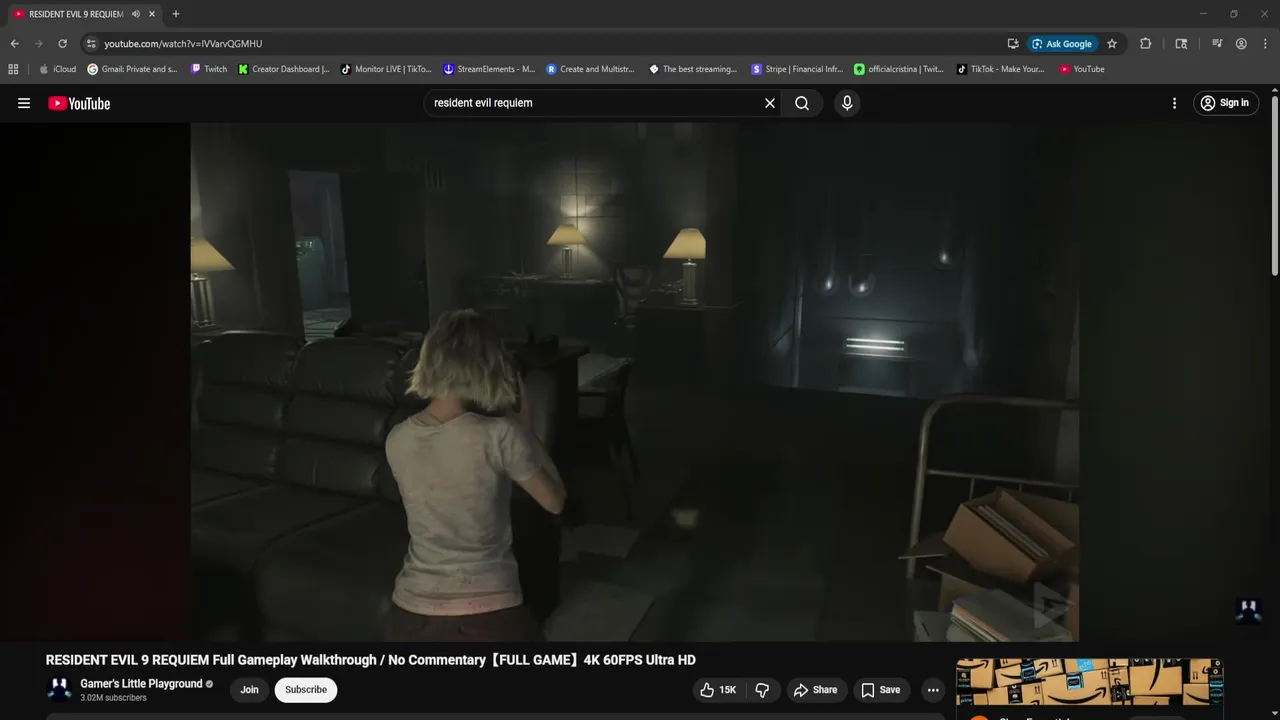Click the page vertical scrollbar
Image resolution: width=1280 pixels, height=720 pixels.
tap(1274, 185)
